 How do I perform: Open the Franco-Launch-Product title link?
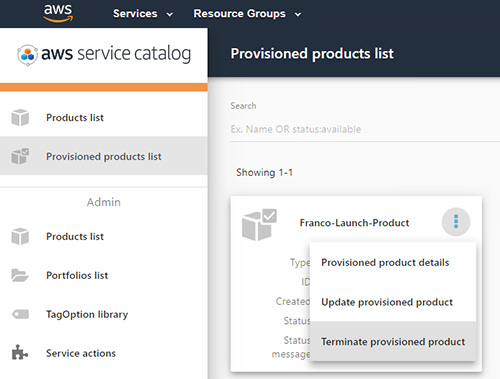click(354, 223)
